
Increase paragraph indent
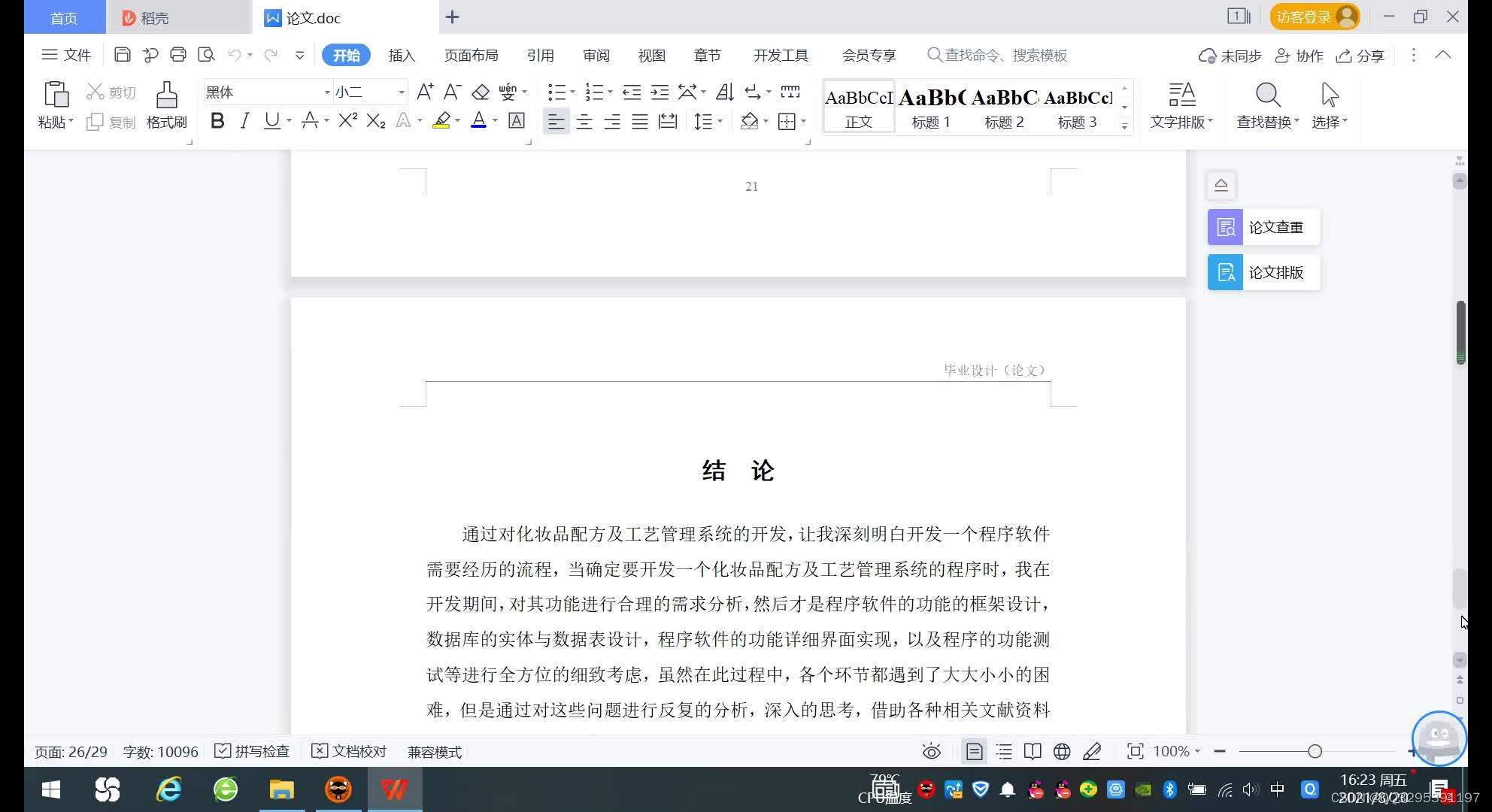pyautogui.click(x=660, y=92)
